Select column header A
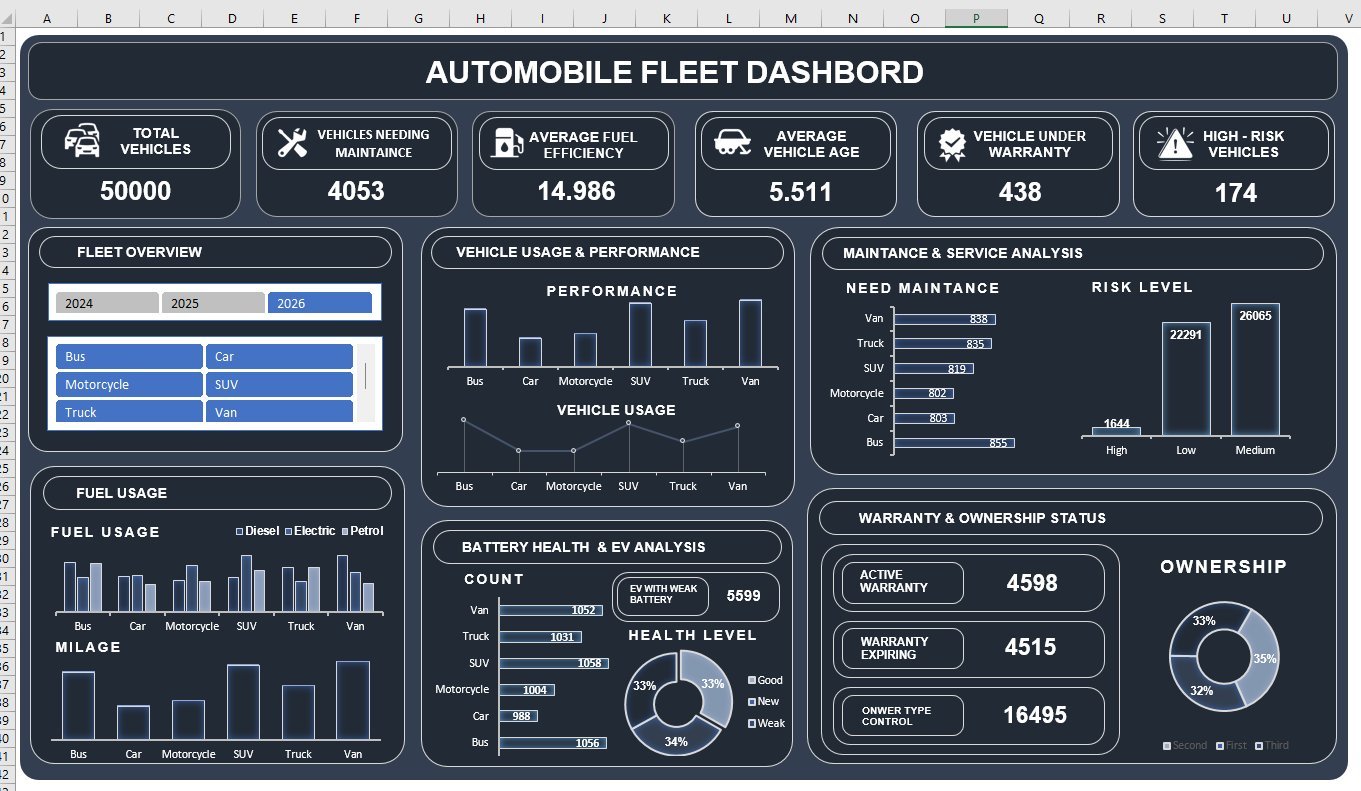 coord(47,17)
